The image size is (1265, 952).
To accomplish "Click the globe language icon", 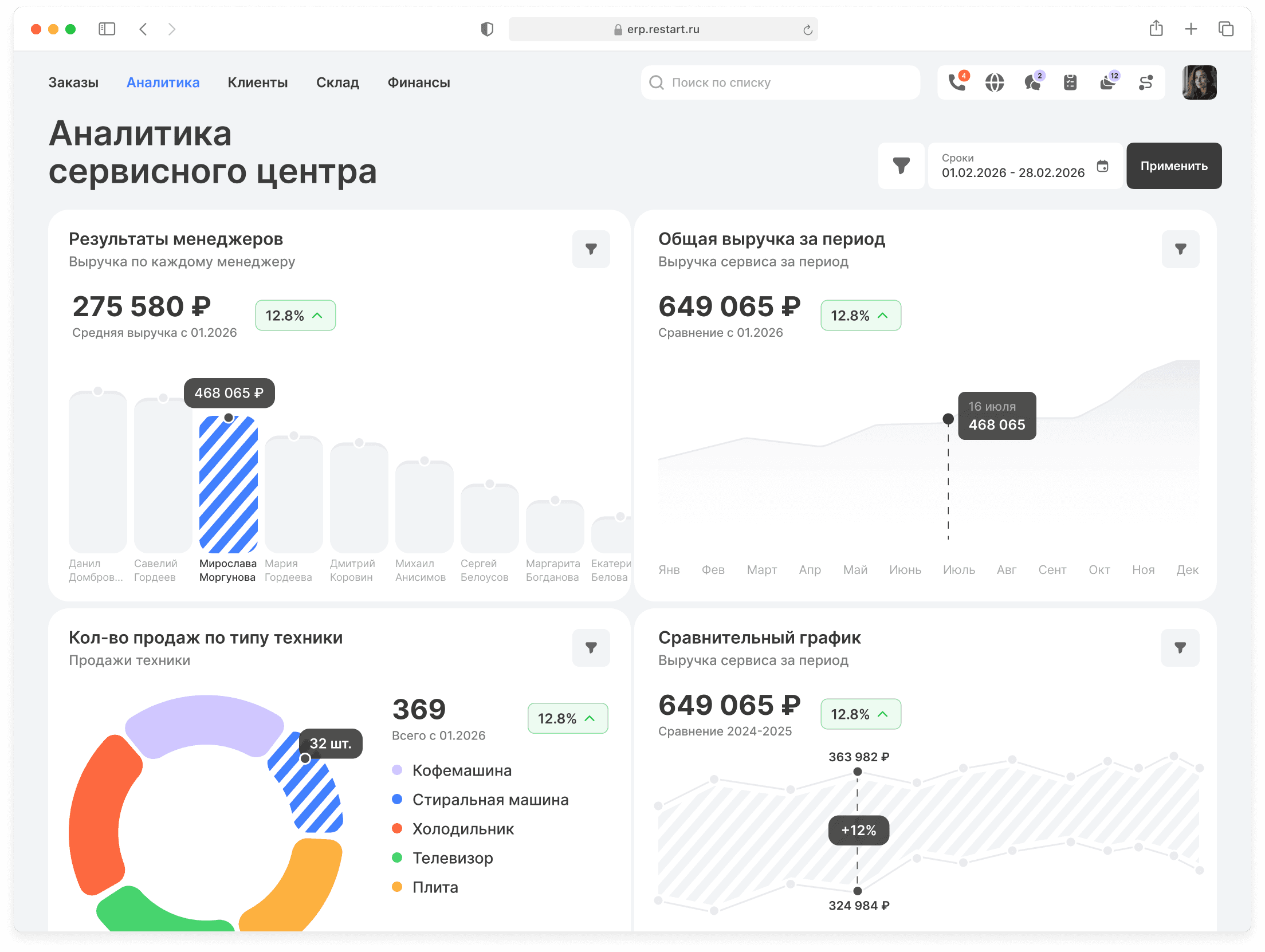I will pos(995,82).
